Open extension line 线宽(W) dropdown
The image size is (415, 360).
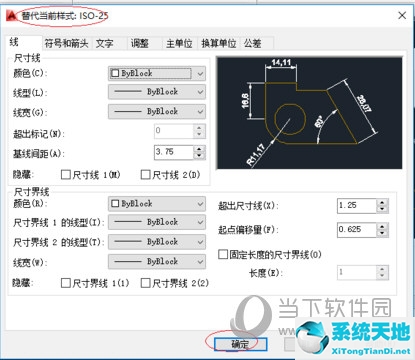pos(157,262)
